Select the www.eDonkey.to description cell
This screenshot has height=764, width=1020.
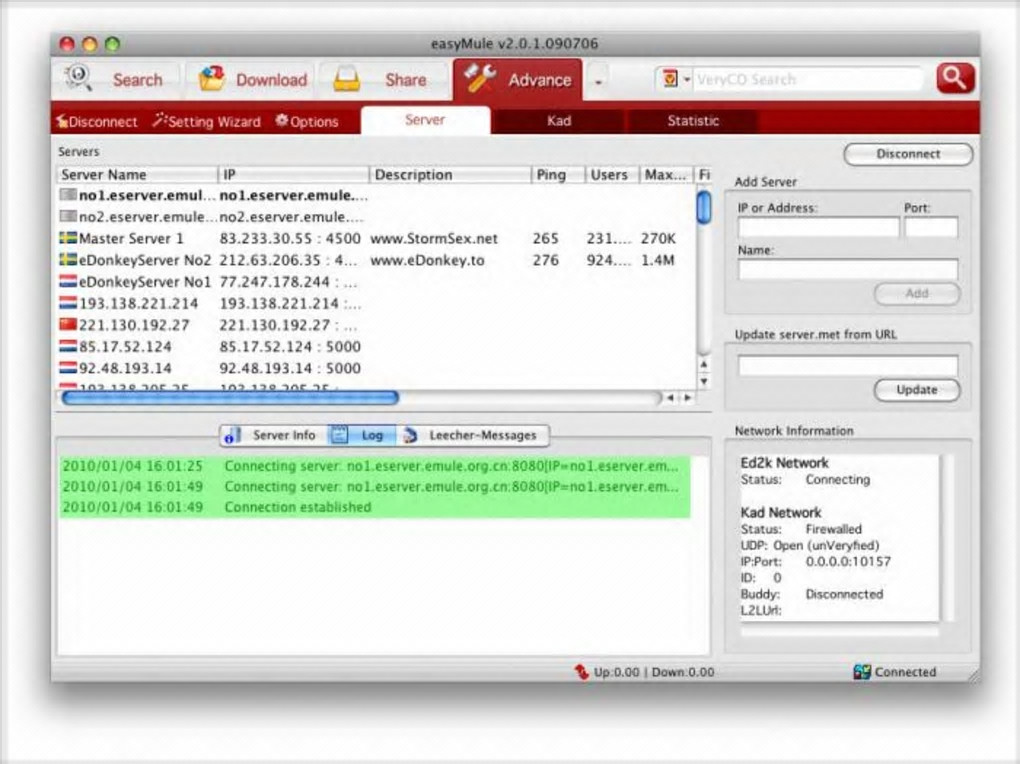click(x=427, y=260)
